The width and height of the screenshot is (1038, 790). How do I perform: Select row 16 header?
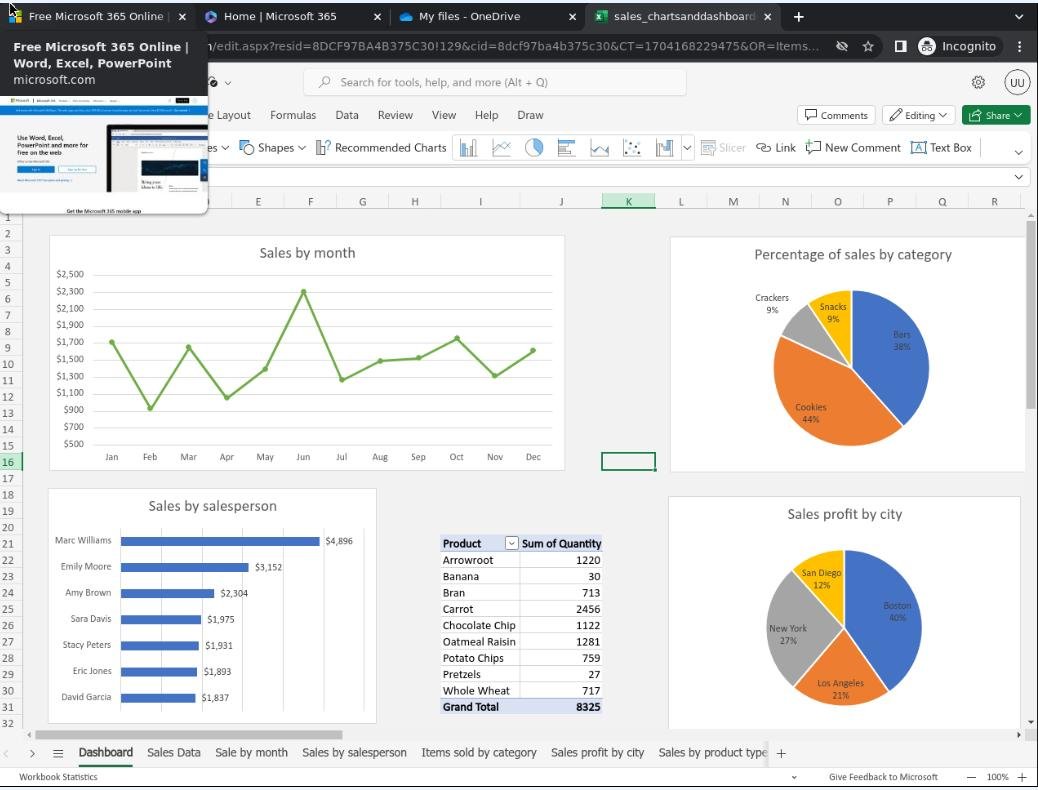pos(9,462)
